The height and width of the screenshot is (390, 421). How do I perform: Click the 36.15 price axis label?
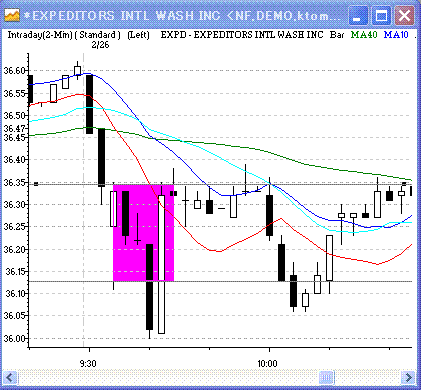pos(15,272)
